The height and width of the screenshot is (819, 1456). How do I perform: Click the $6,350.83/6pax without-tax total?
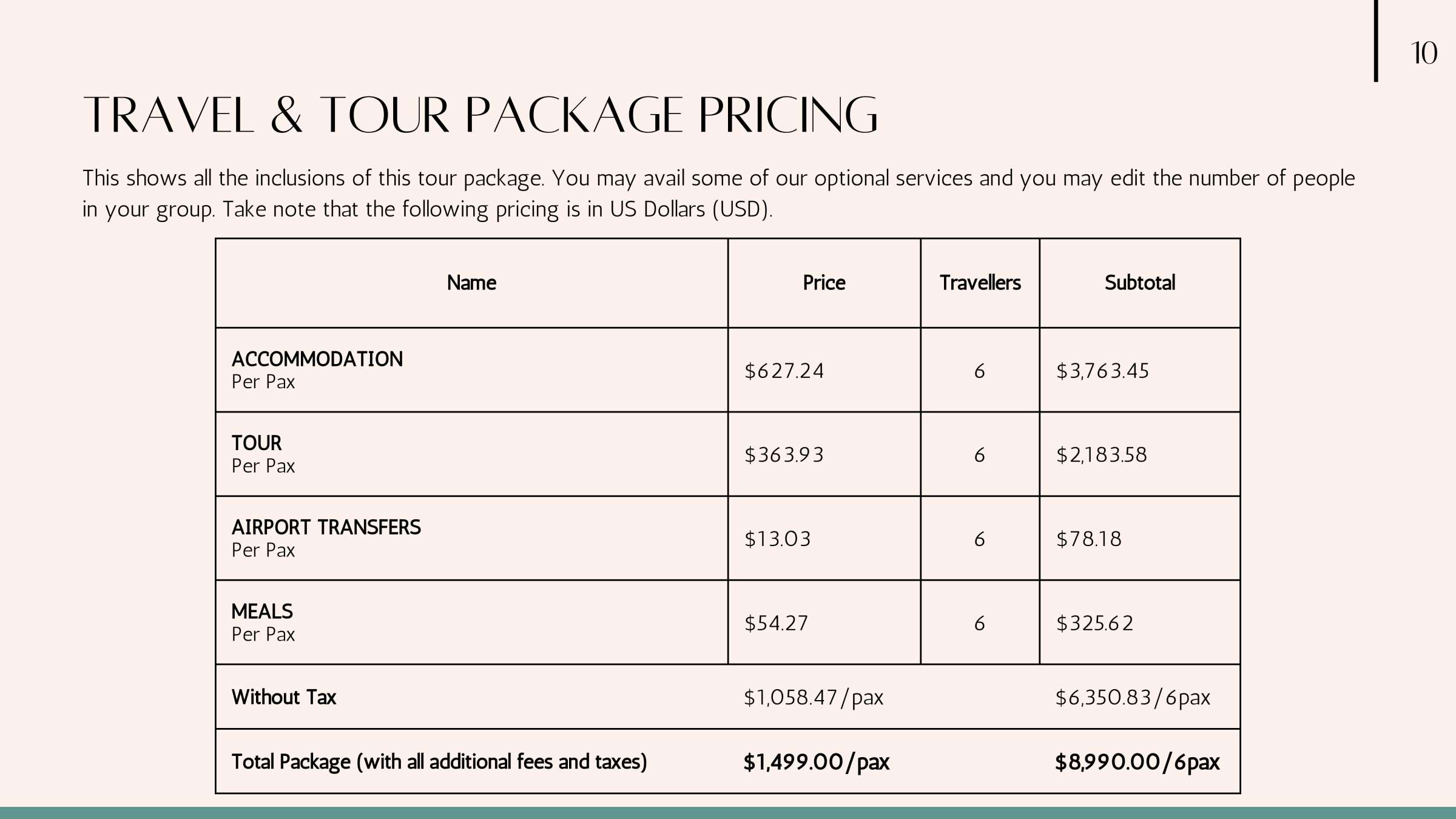1133,698
